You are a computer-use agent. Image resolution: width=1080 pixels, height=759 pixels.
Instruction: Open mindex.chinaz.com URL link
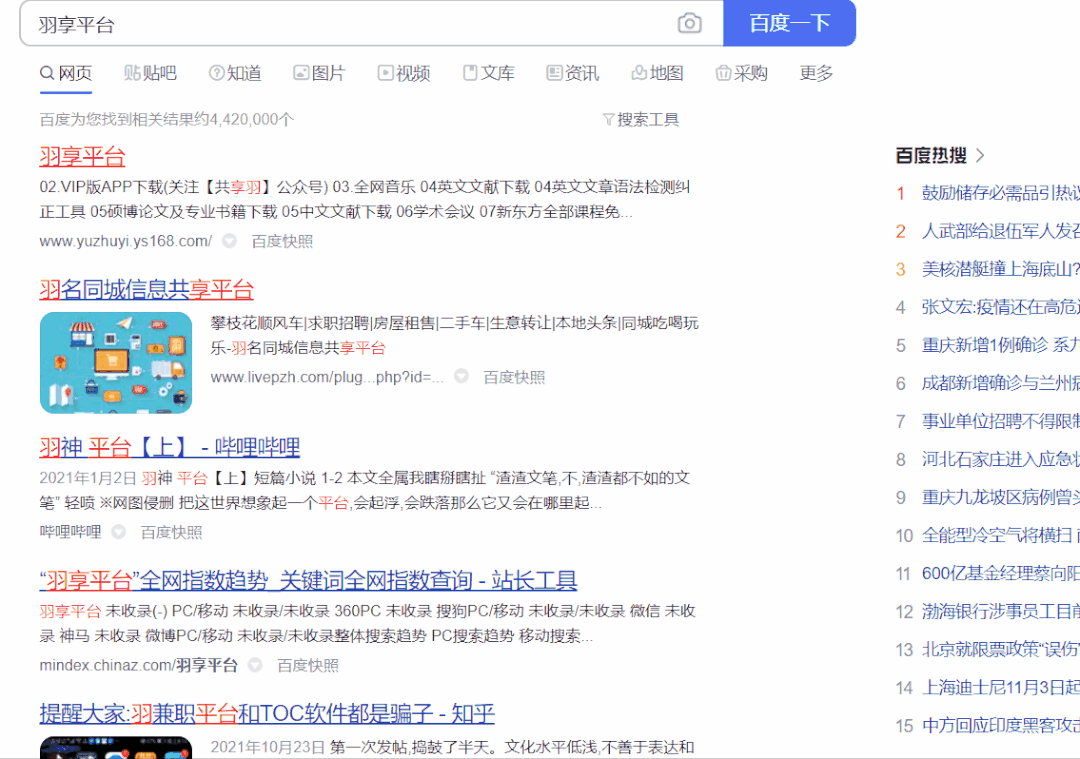[x=138, y=665]
